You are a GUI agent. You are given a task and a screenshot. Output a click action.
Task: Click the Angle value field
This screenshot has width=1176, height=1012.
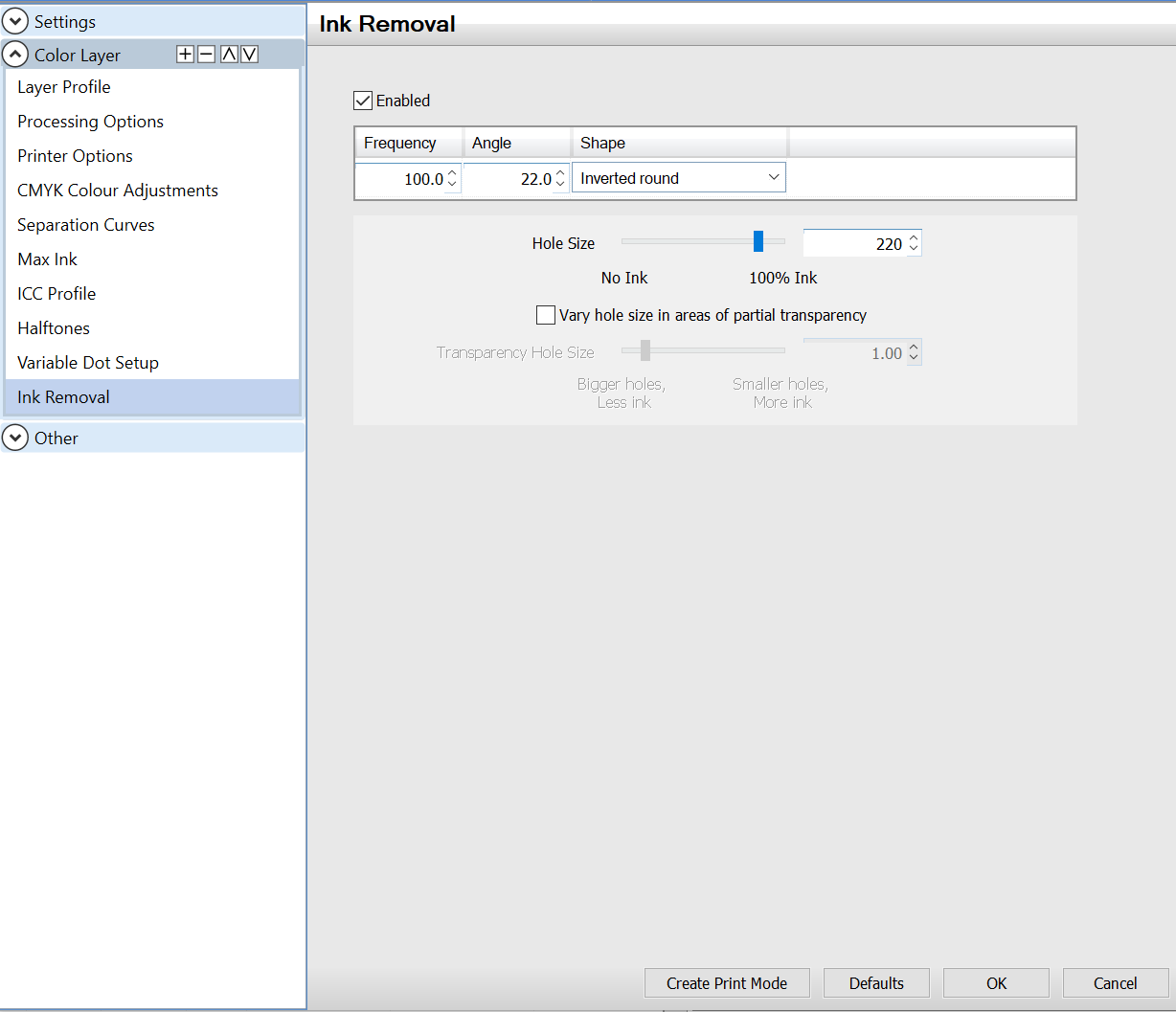point(509,179)
